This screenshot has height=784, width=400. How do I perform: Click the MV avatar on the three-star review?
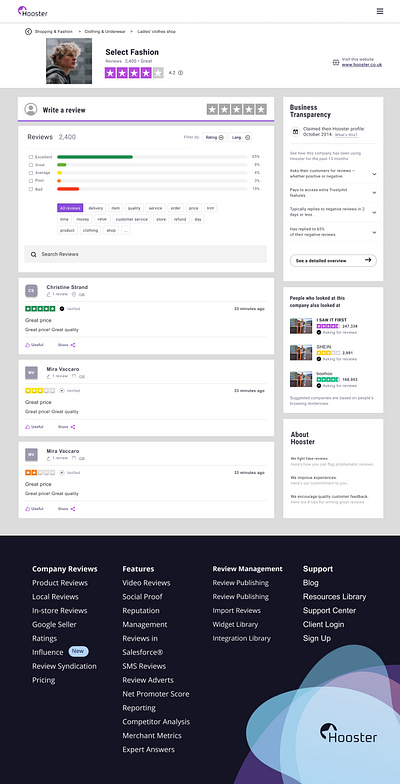point(32,372)
